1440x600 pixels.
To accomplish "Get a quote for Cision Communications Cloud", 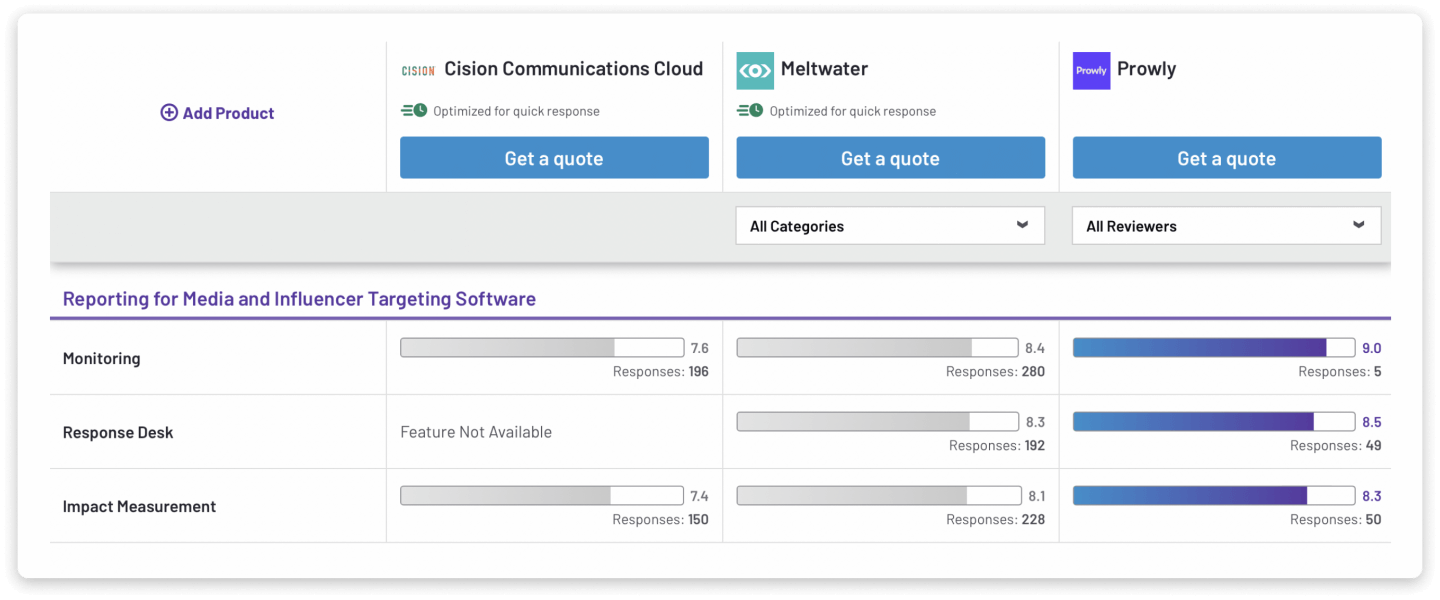I will [x=554, y=158].
